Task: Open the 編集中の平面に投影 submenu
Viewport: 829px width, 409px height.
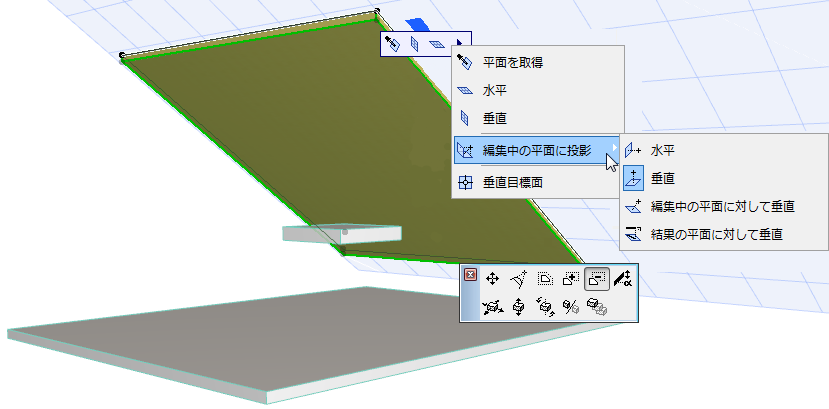Action: [x=537, y=150]
